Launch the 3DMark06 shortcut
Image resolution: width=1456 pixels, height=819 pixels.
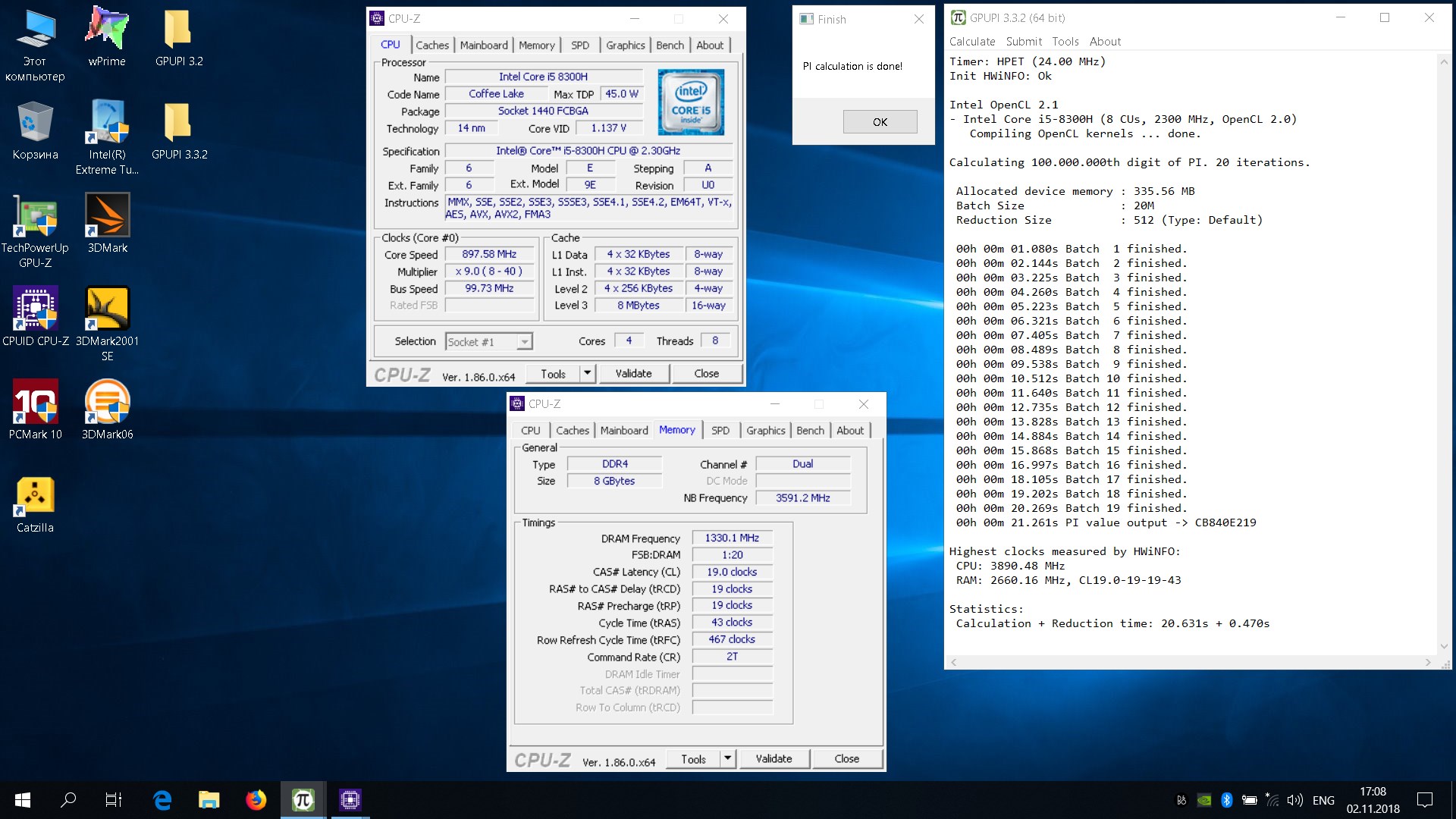point(107,409)
